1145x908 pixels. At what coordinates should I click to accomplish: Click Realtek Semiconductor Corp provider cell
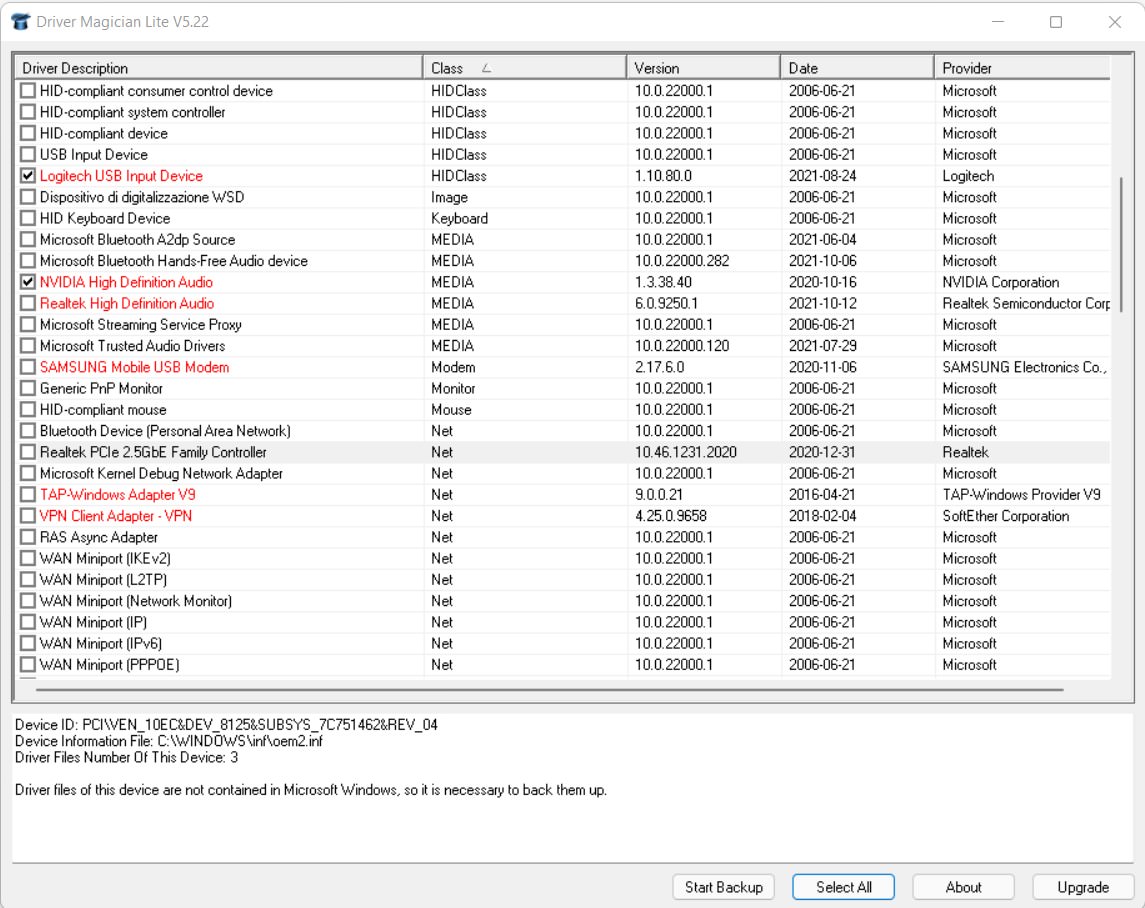click(1025, 303)
